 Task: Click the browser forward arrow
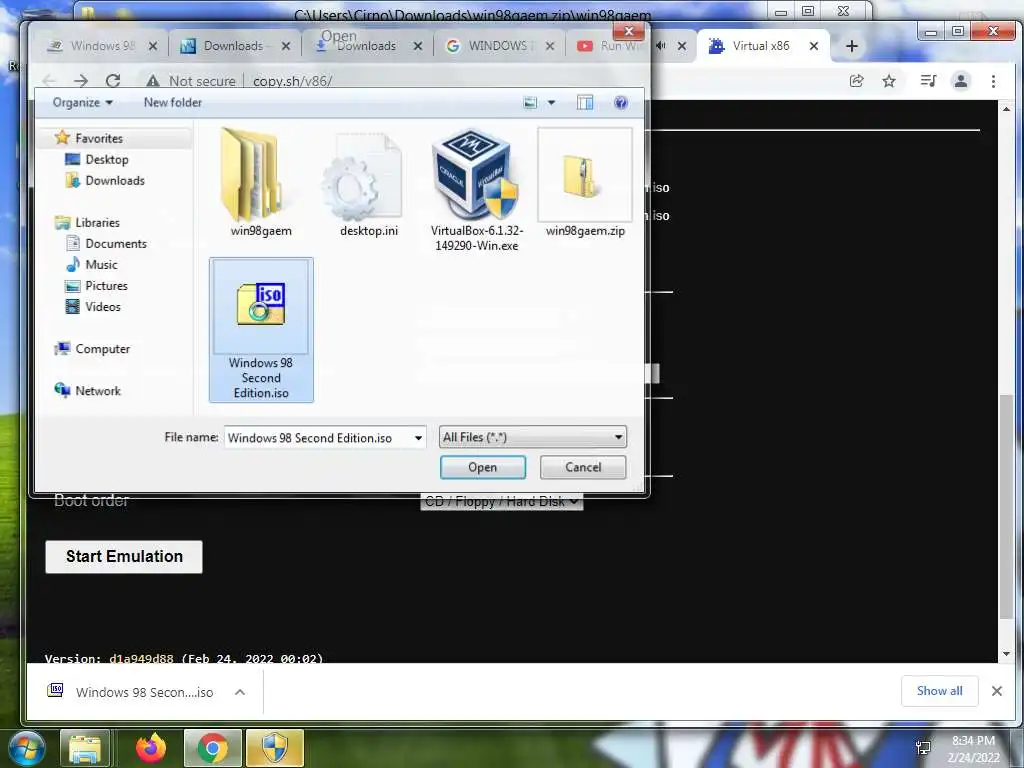click(x=80, y=81)
